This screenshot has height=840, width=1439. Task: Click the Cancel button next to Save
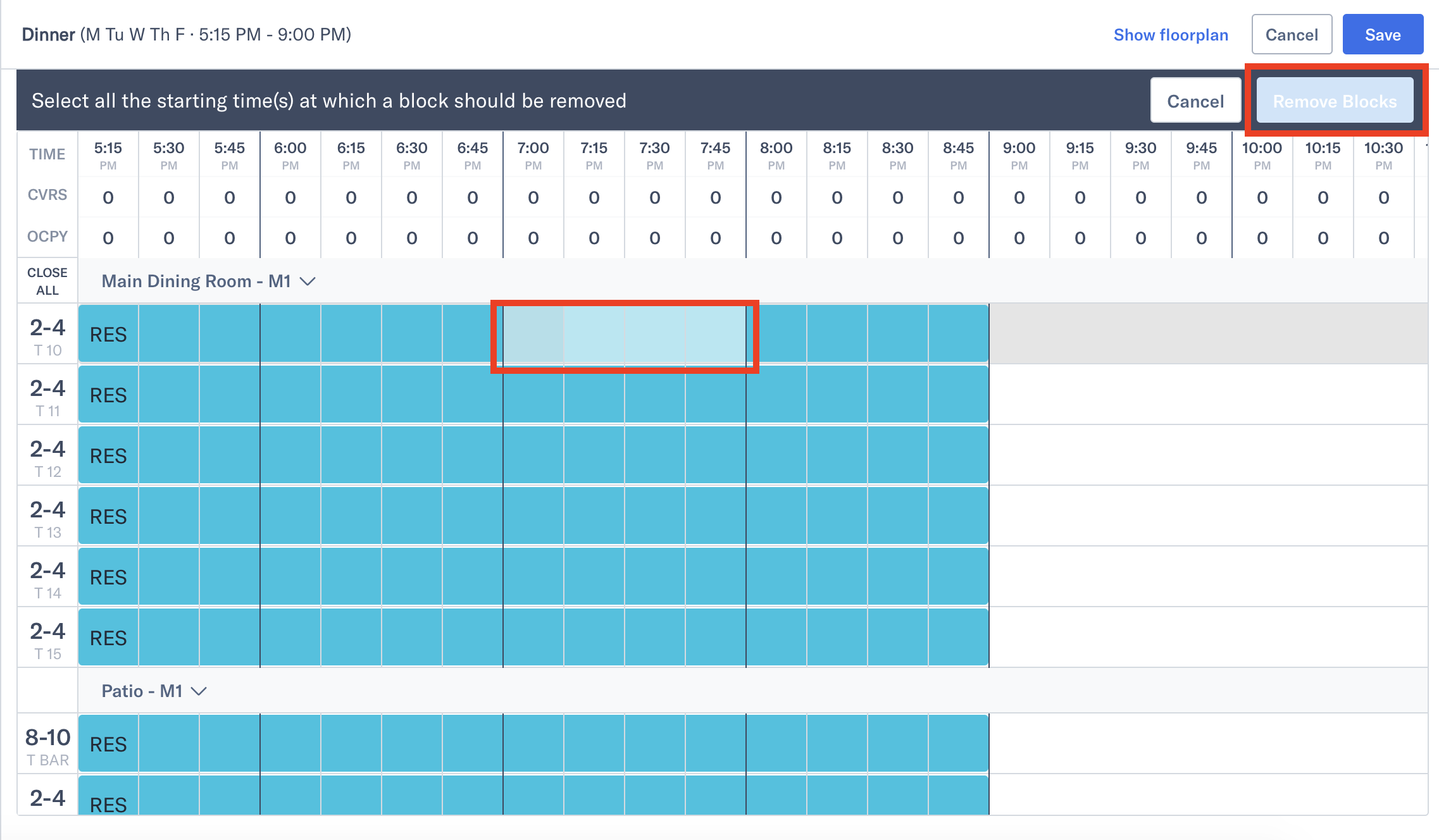click(1291, 34)
